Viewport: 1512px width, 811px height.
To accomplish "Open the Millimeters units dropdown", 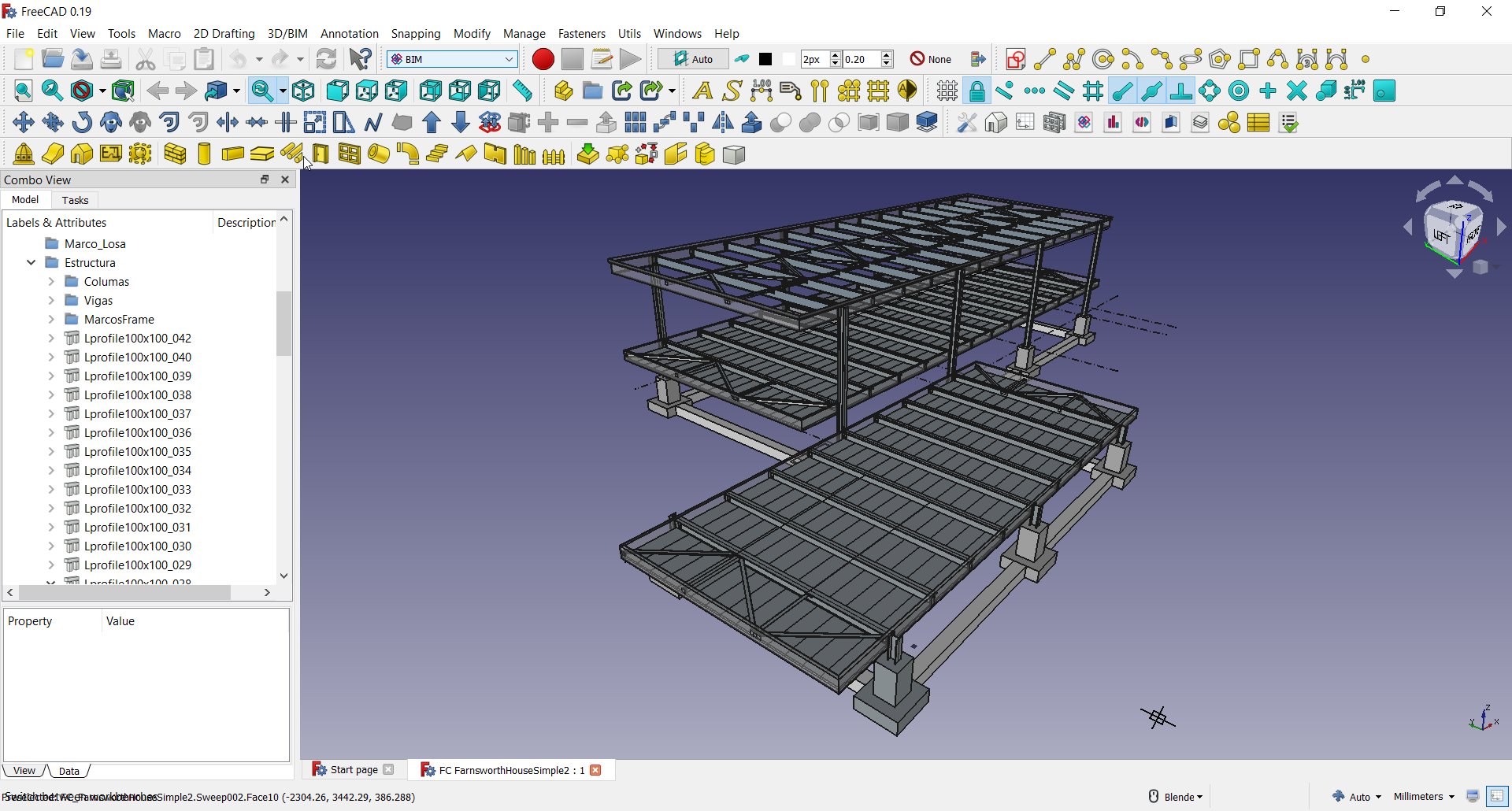I will click(x=1424, y=797).
